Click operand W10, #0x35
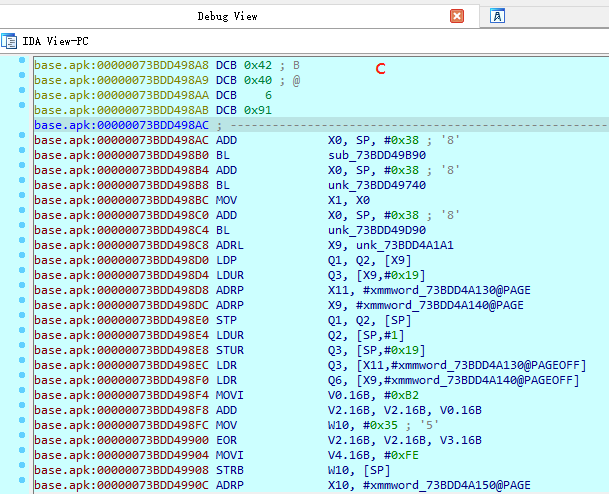 (363, 426)
